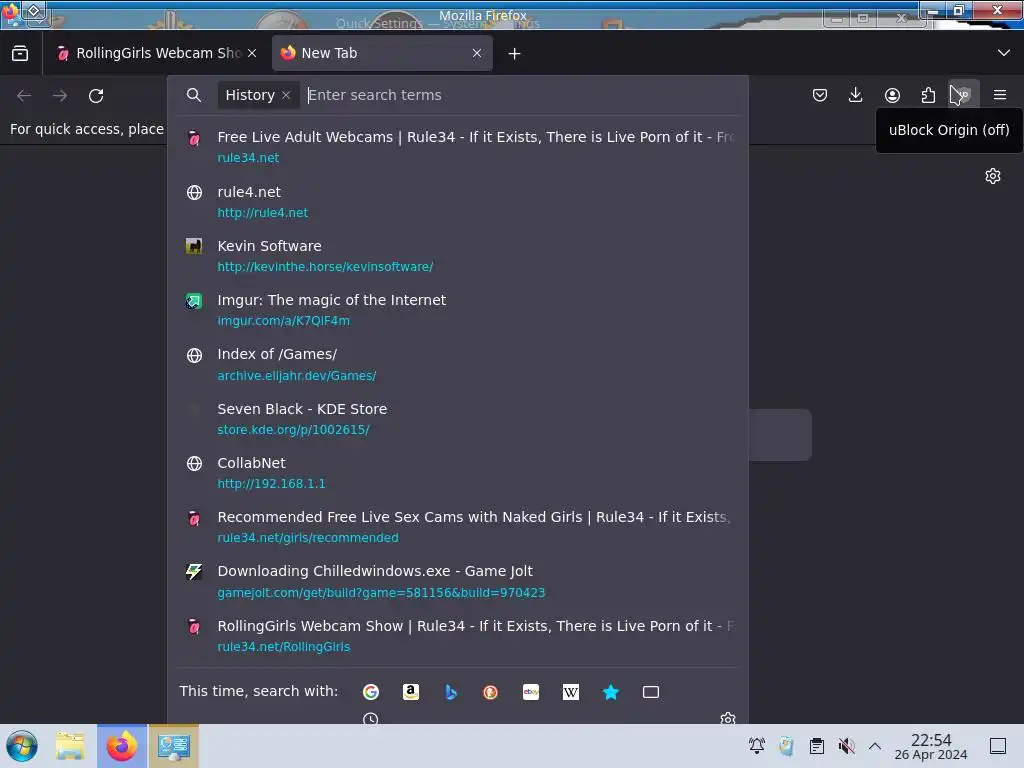Click the magnifier icon in the address bar
Viewport: 1024px width, 768px height.
tap(193, 95)
